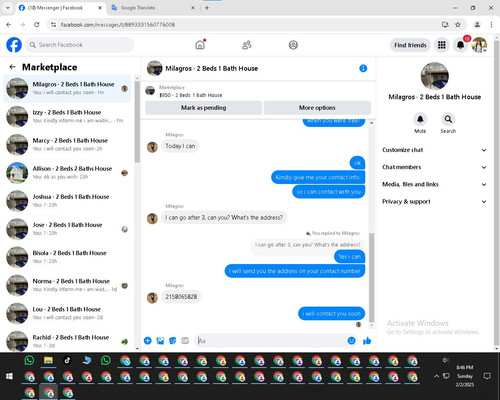Viewport: 500px width, 400px height.
Task: Open the Chrome profile icon
Action: [477, 24]
